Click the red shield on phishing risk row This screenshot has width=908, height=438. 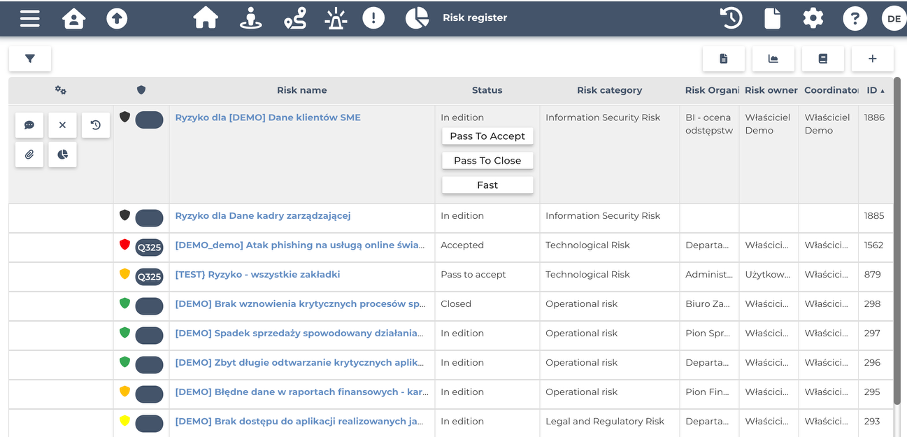[125, 245]
